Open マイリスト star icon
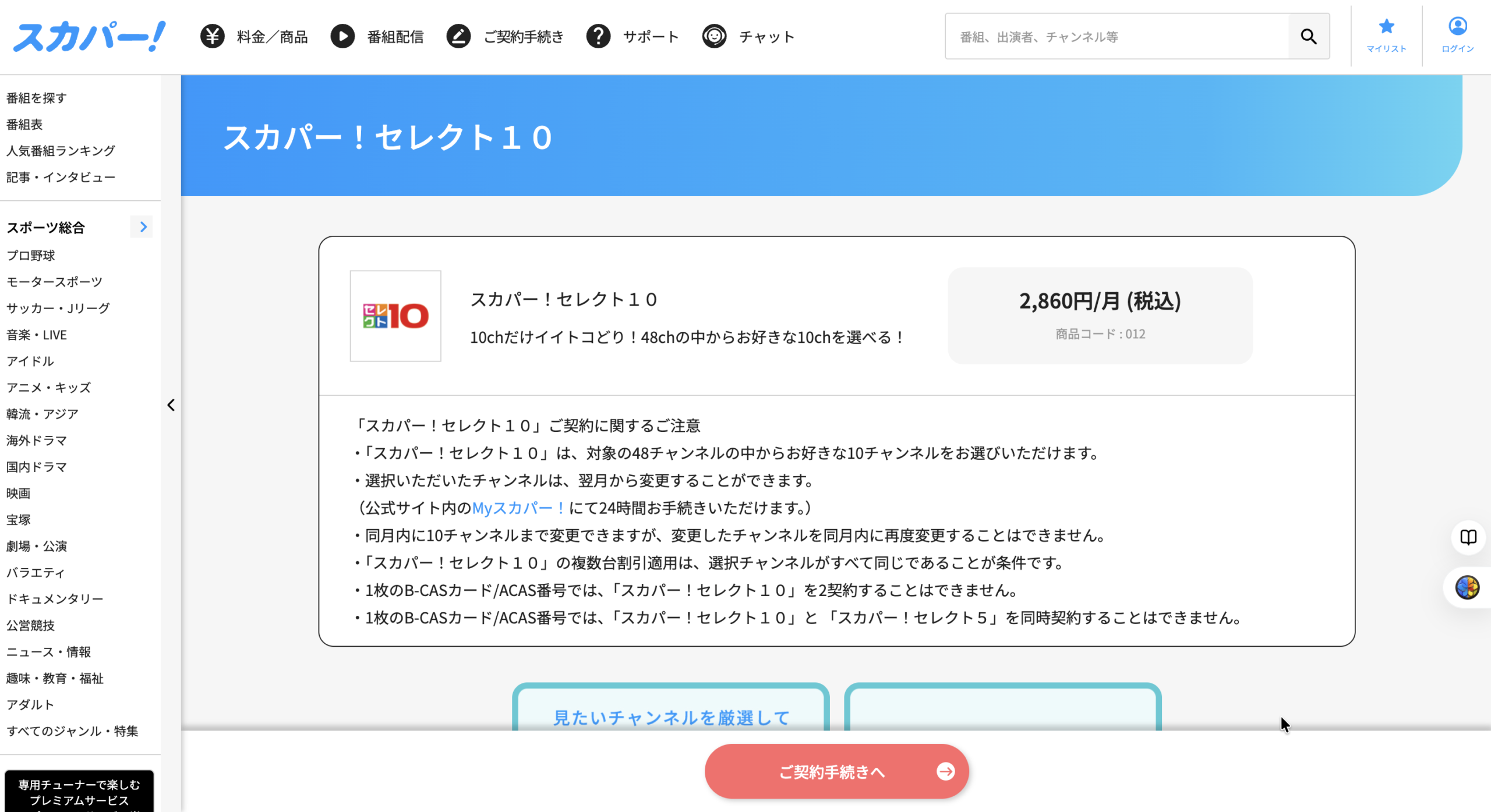1491x812 pixels. pos(1386,26)
